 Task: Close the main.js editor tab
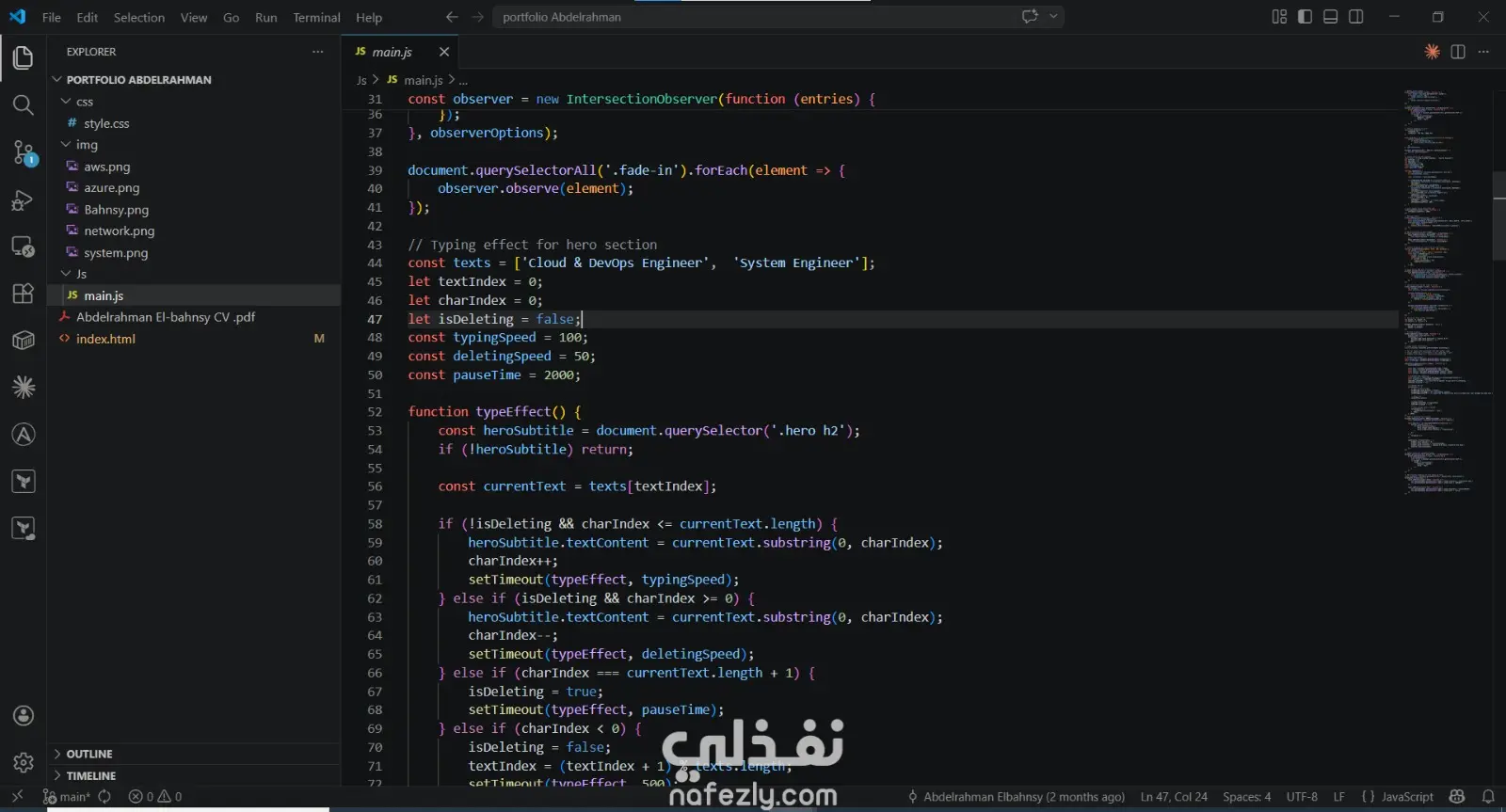click(x=444, y=52)
